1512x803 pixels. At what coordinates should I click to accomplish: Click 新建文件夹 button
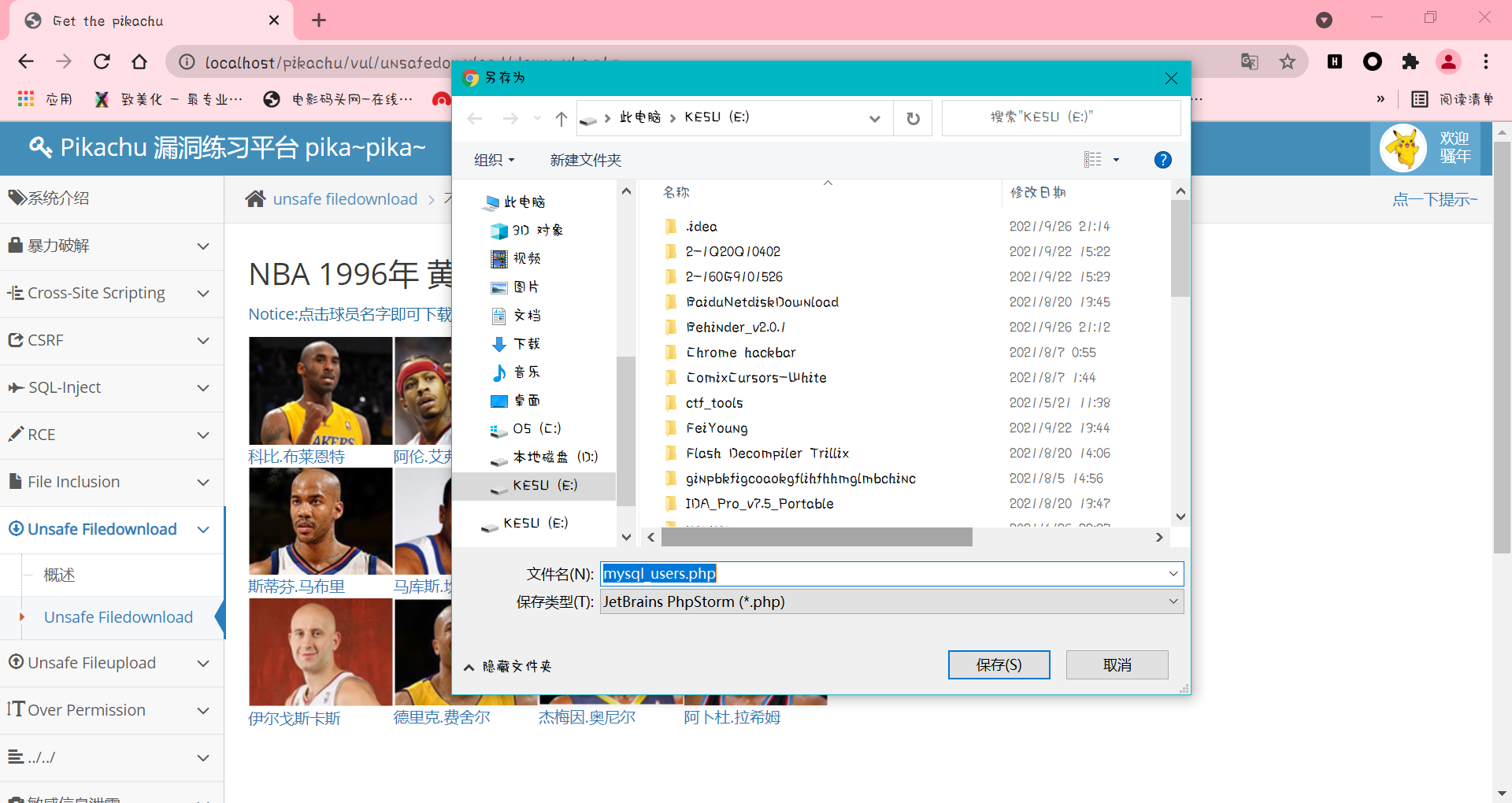[x=585, y=160]
